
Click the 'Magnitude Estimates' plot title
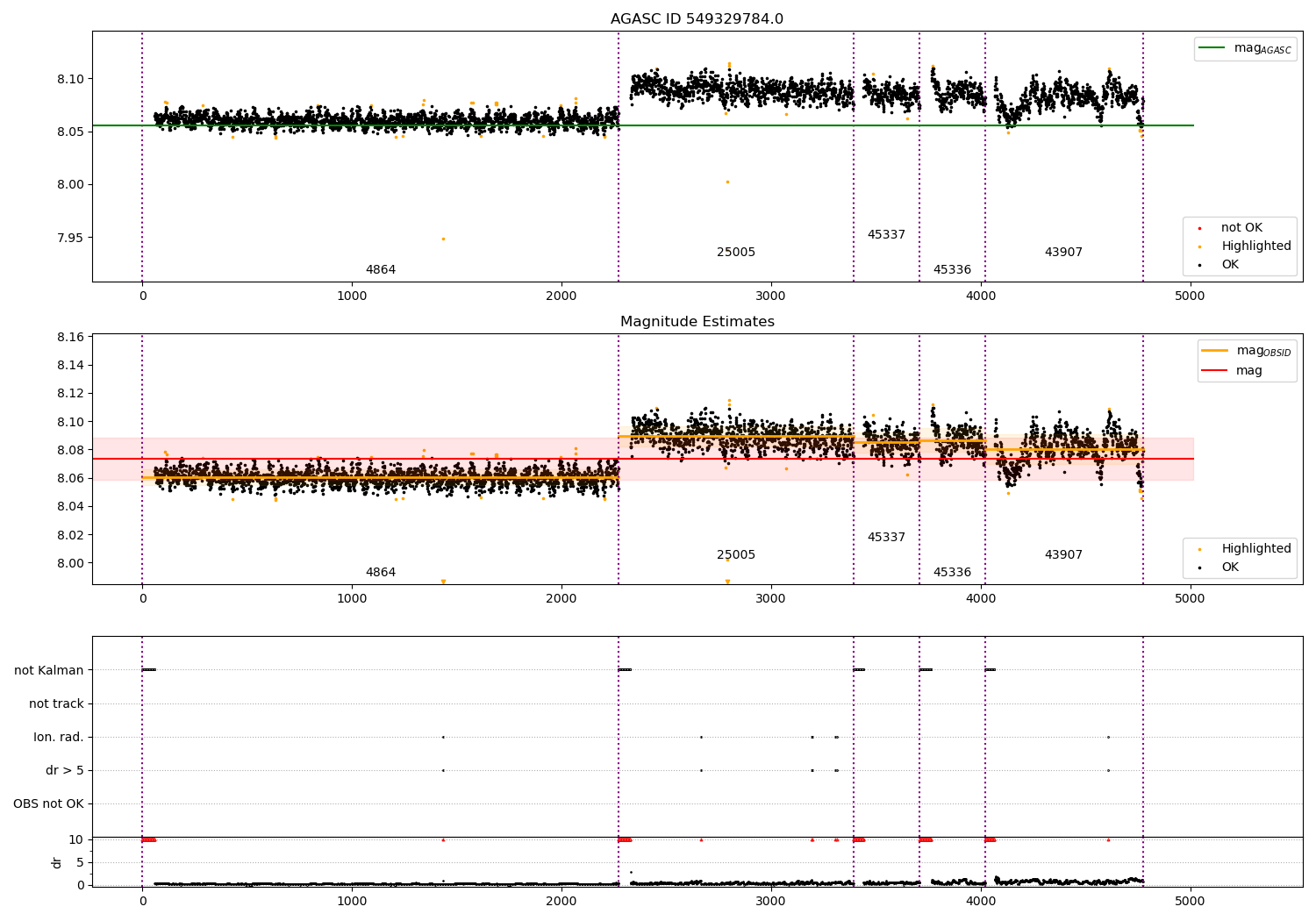coord(697,322)
